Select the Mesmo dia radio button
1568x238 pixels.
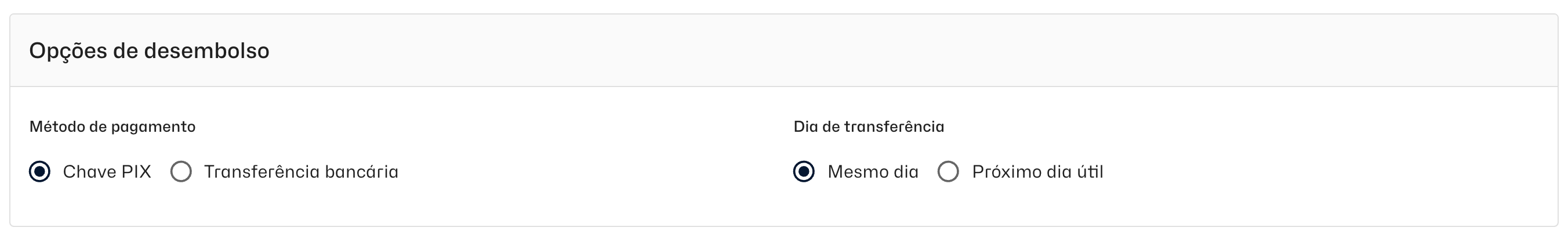[x=804, y=172]
